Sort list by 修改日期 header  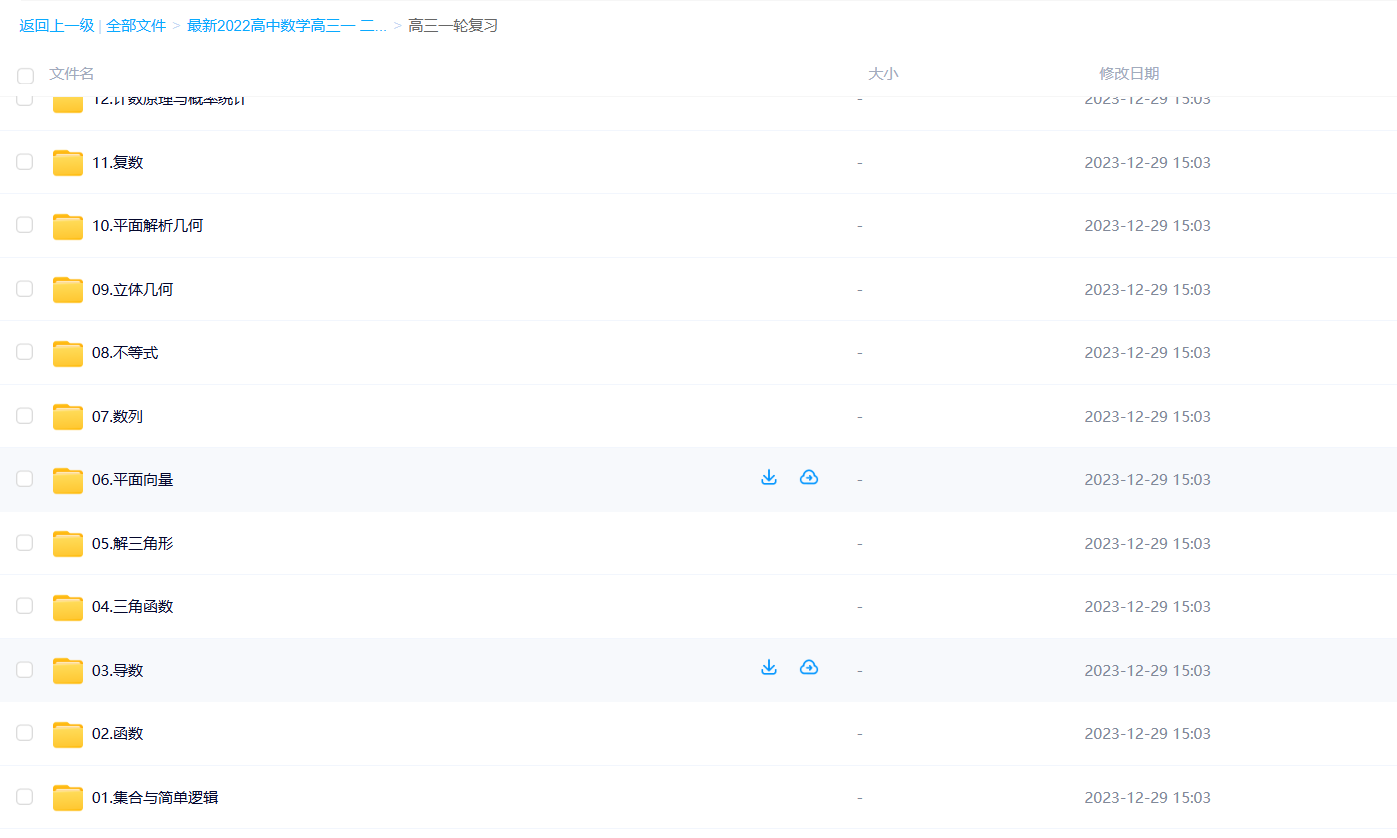click(x=1129, y=74)
